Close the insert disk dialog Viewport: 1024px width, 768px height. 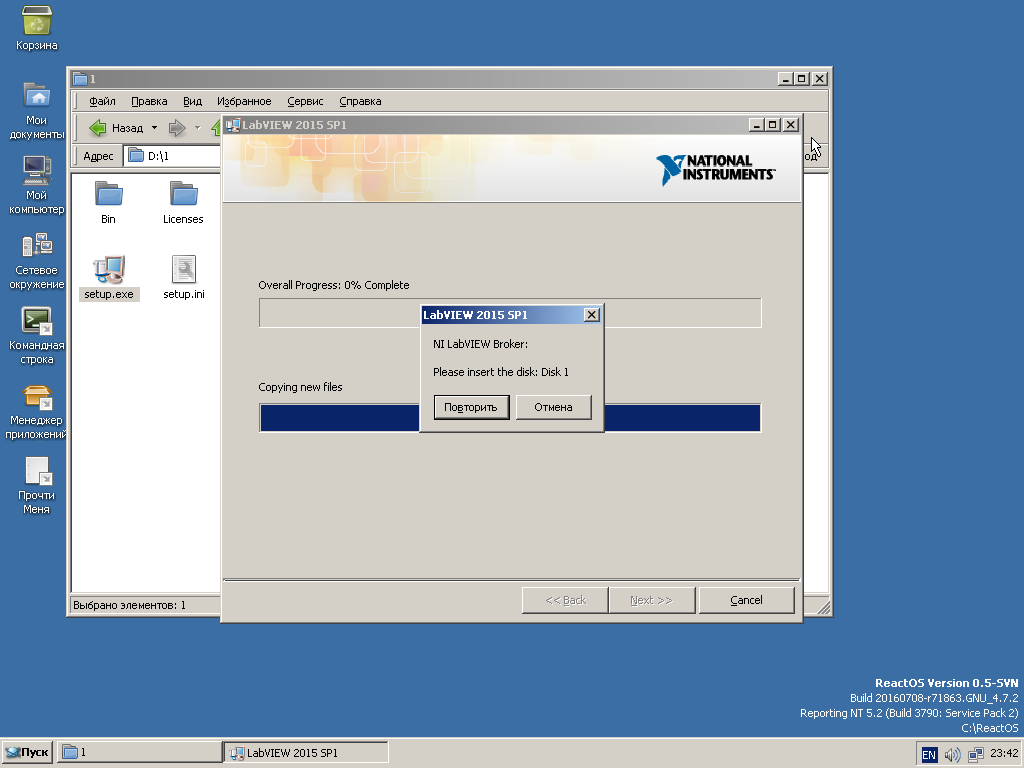click(x=591, y=315)
